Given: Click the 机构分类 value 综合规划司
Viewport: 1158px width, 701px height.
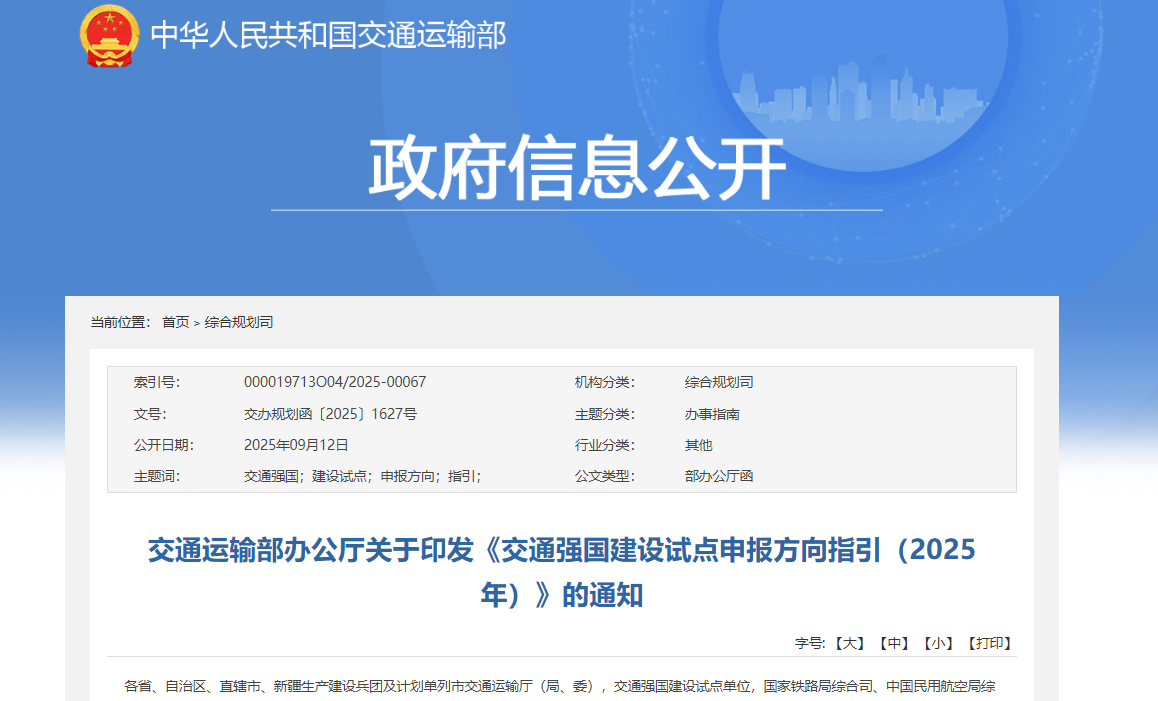Looking at the screenshot, I should pos(718,382).
